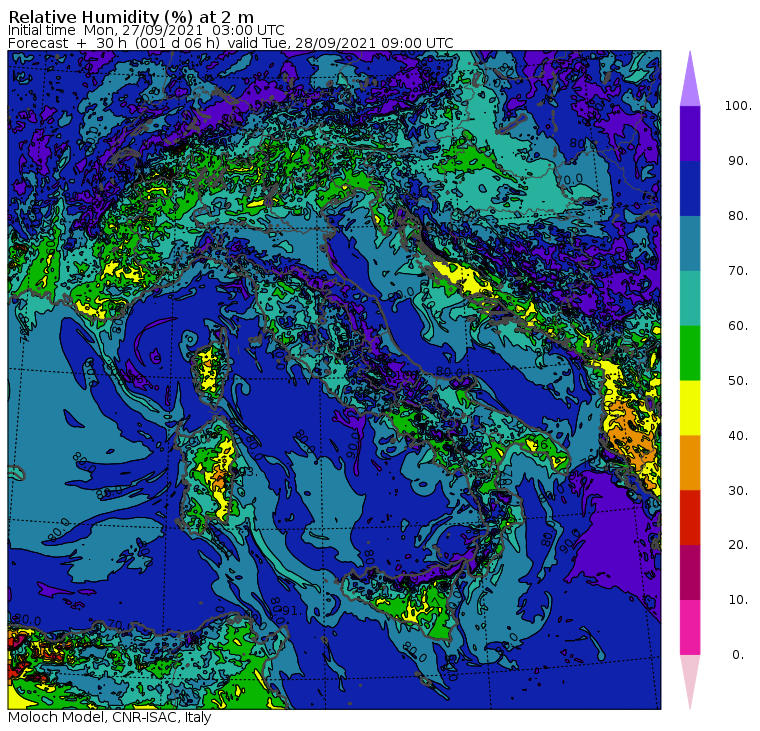This screenshot has width=760, height=731.
Task: Click the '20.' colorbar label
Action: [x=738, y=545]
